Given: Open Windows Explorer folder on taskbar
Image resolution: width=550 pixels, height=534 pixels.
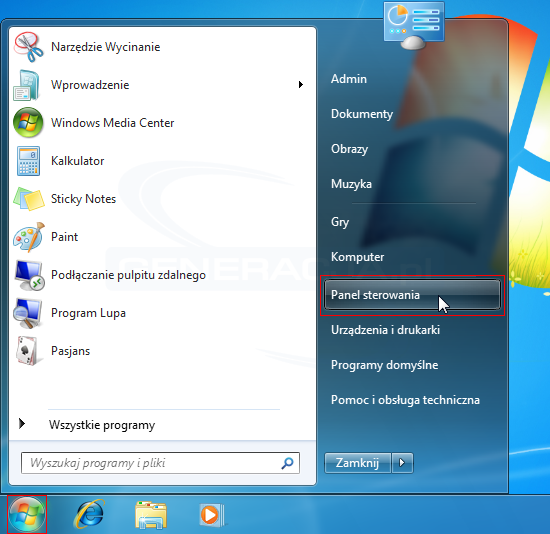Looking at the screenshot, I should tap(151, 515).
